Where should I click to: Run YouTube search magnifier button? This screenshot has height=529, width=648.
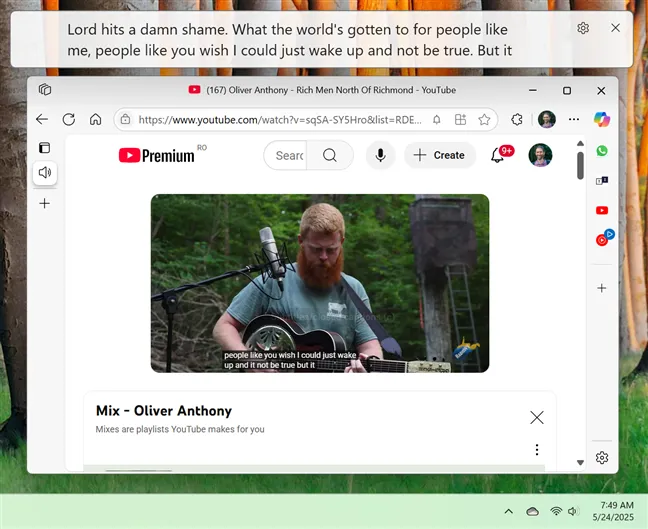(330, 155)
